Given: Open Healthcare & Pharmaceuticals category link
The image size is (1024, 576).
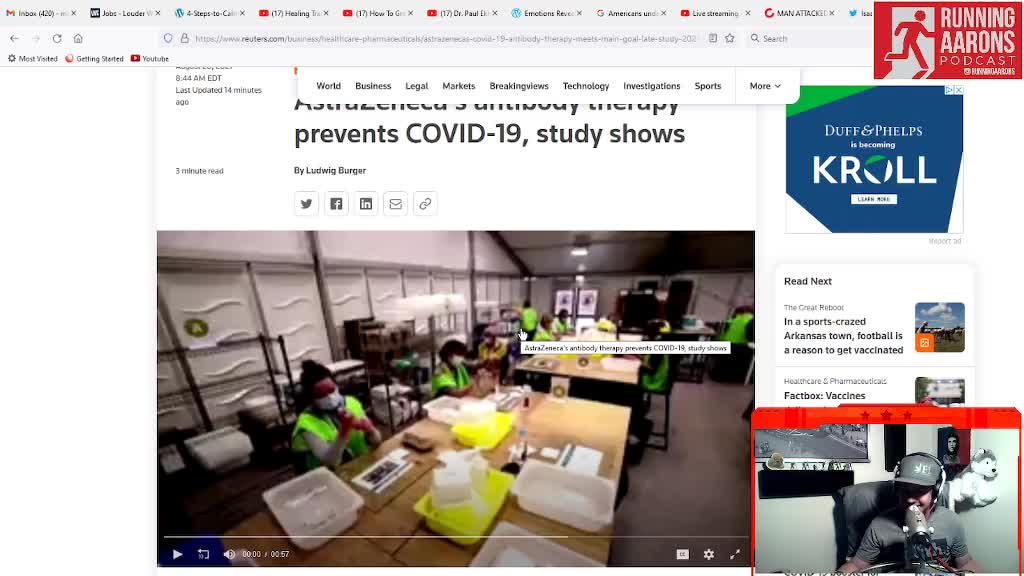Looking at the screenshot, I should click(835, 381).
